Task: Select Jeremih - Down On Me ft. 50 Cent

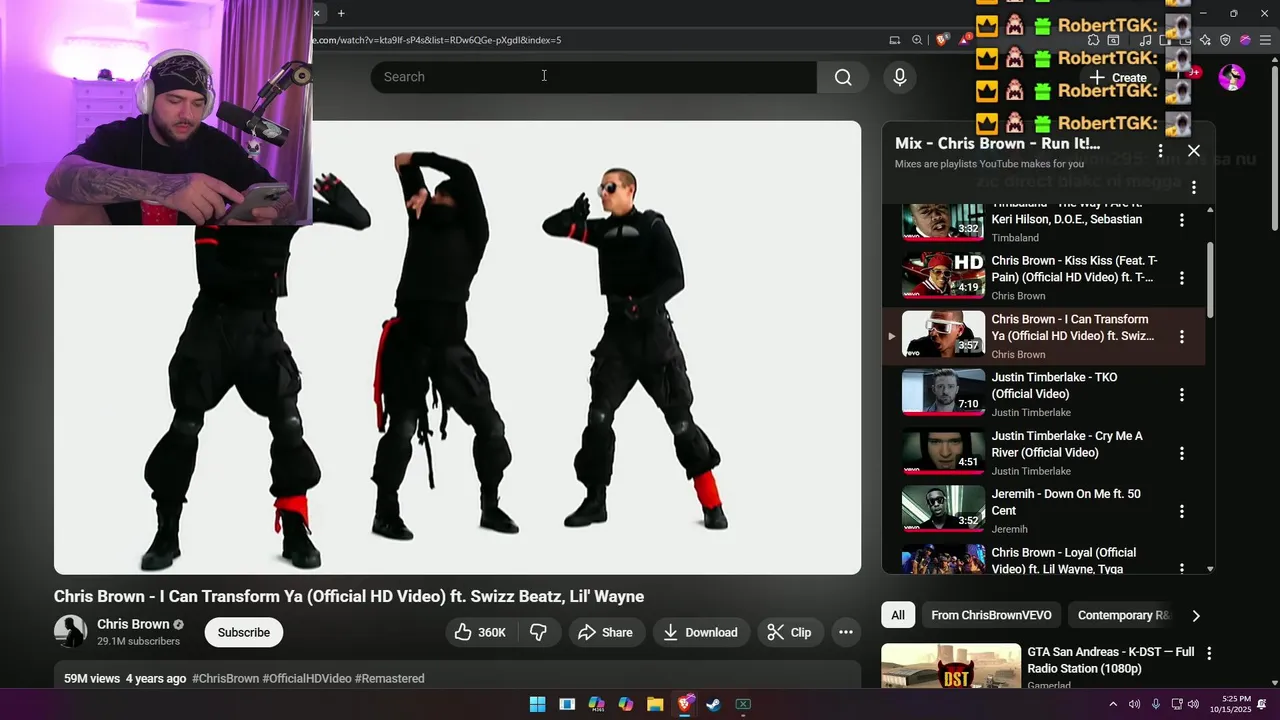Action: coord(1066,502)
